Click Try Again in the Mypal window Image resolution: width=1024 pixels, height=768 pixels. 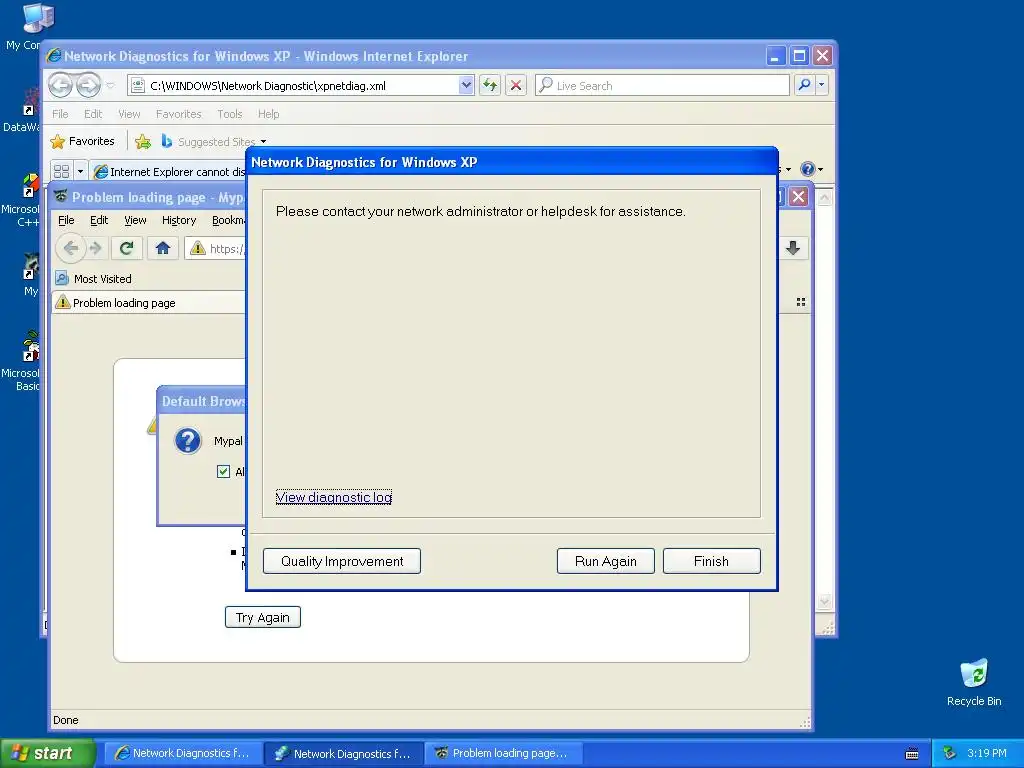pos(263,617)
